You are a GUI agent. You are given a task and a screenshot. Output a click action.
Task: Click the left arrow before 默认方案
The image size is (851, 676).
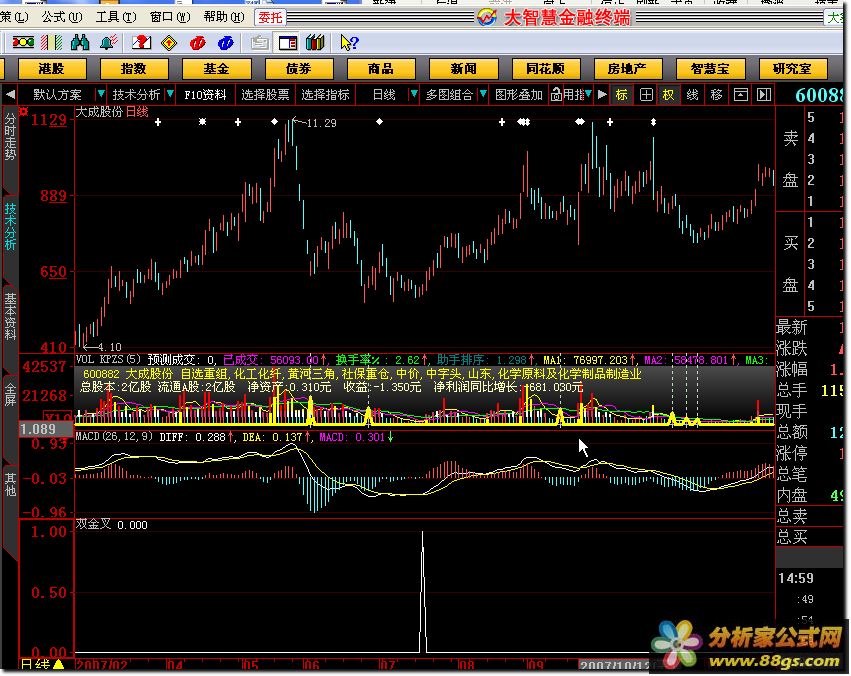point(10,95)
